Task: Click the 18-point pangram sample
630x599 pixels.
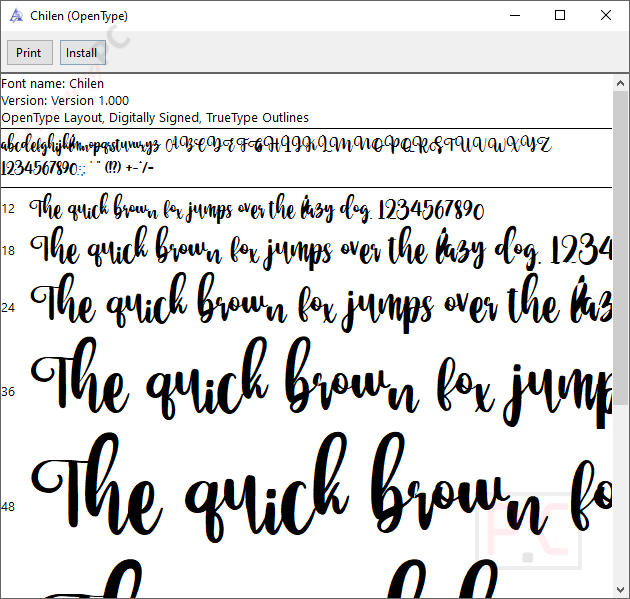Action: click(x=321, y=248)
